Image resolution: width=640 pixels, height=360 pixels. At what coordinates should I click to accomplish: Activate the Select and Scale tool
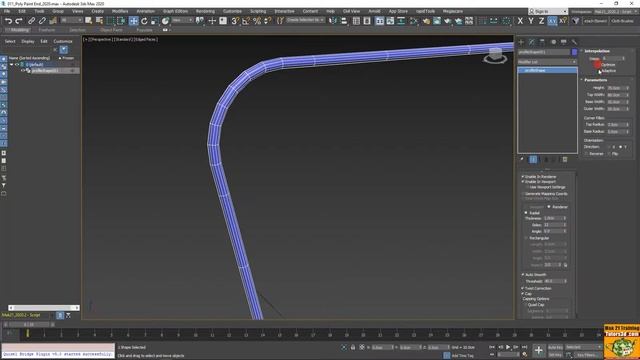coord(155,21)
